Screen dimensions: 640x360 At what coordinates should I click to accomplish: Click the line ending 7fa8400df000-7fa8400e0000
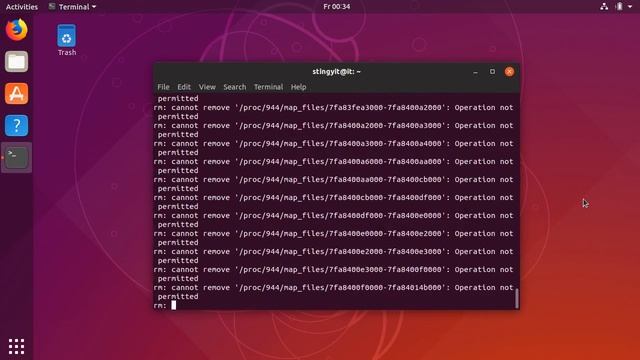click(333, 216)
